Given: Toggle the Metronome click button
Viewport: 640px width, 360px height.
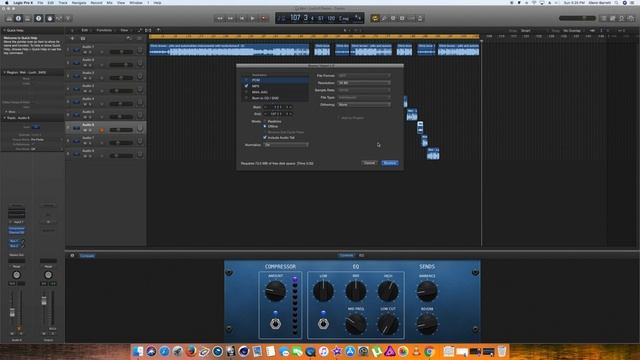Looking at the screenshot, I should pos(420,18).
